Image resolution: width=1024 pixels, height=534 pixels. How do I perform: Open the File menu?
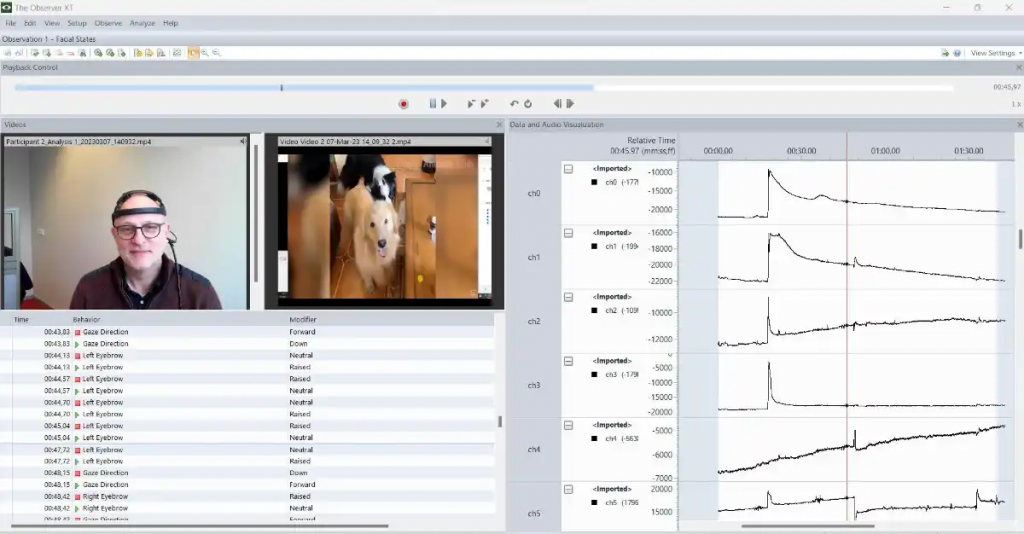[x=11, y=23]
